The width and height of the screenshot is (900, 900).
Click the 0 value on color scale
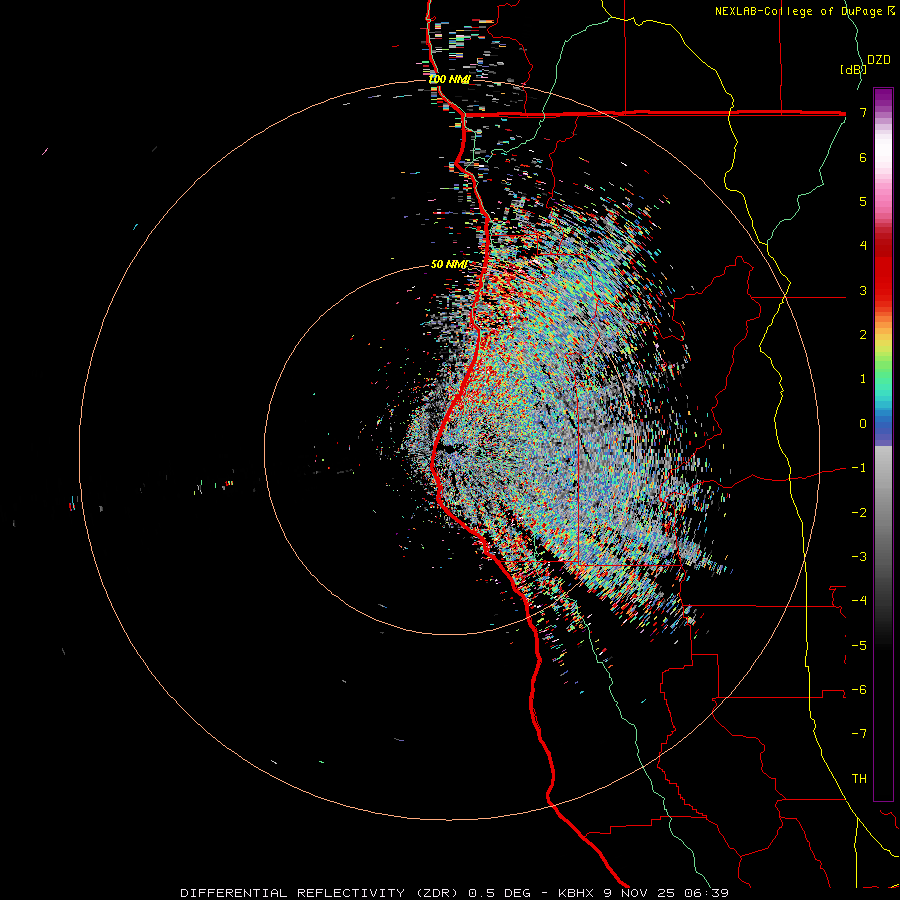click(863, 424)
